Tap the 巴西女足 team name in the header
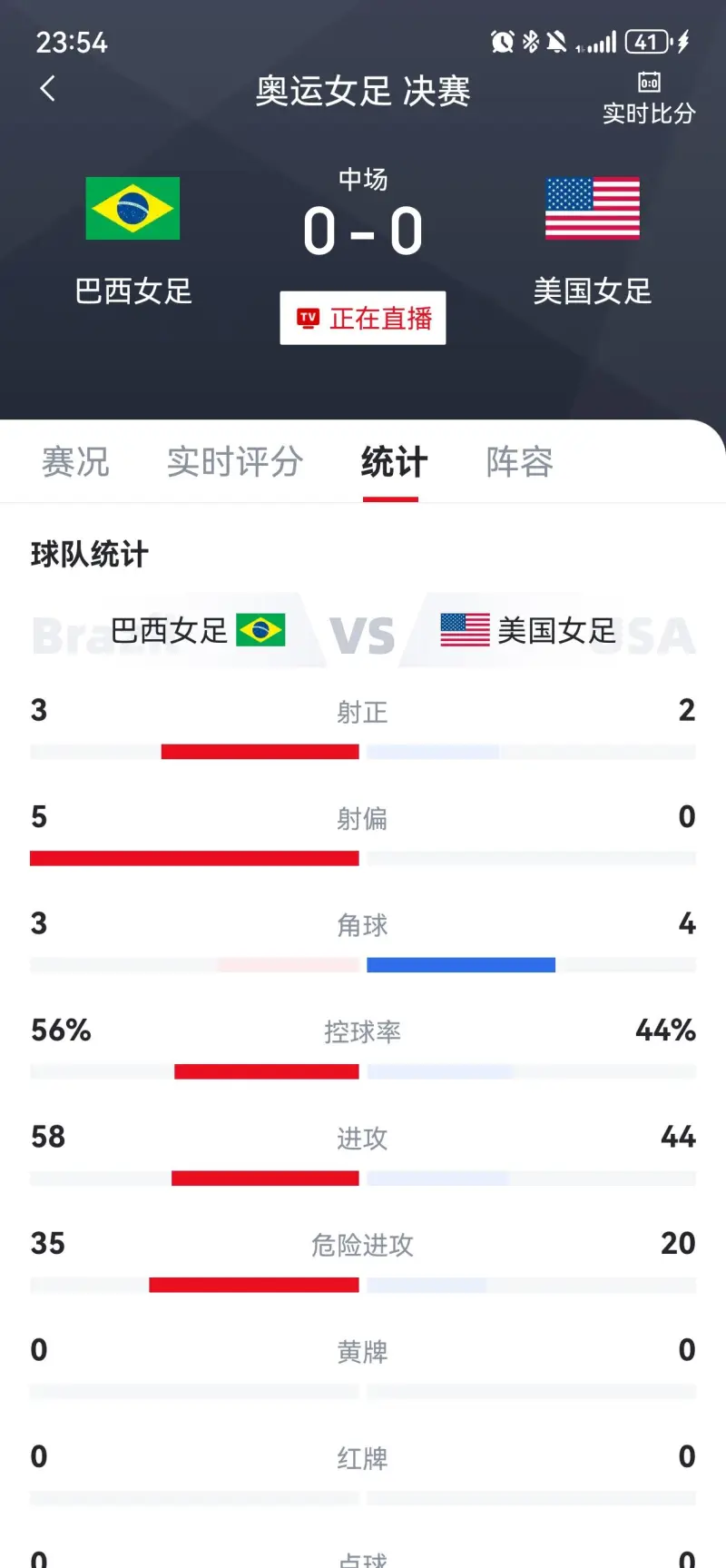Viewport: 726px width, 1568px height. [133, 291]
